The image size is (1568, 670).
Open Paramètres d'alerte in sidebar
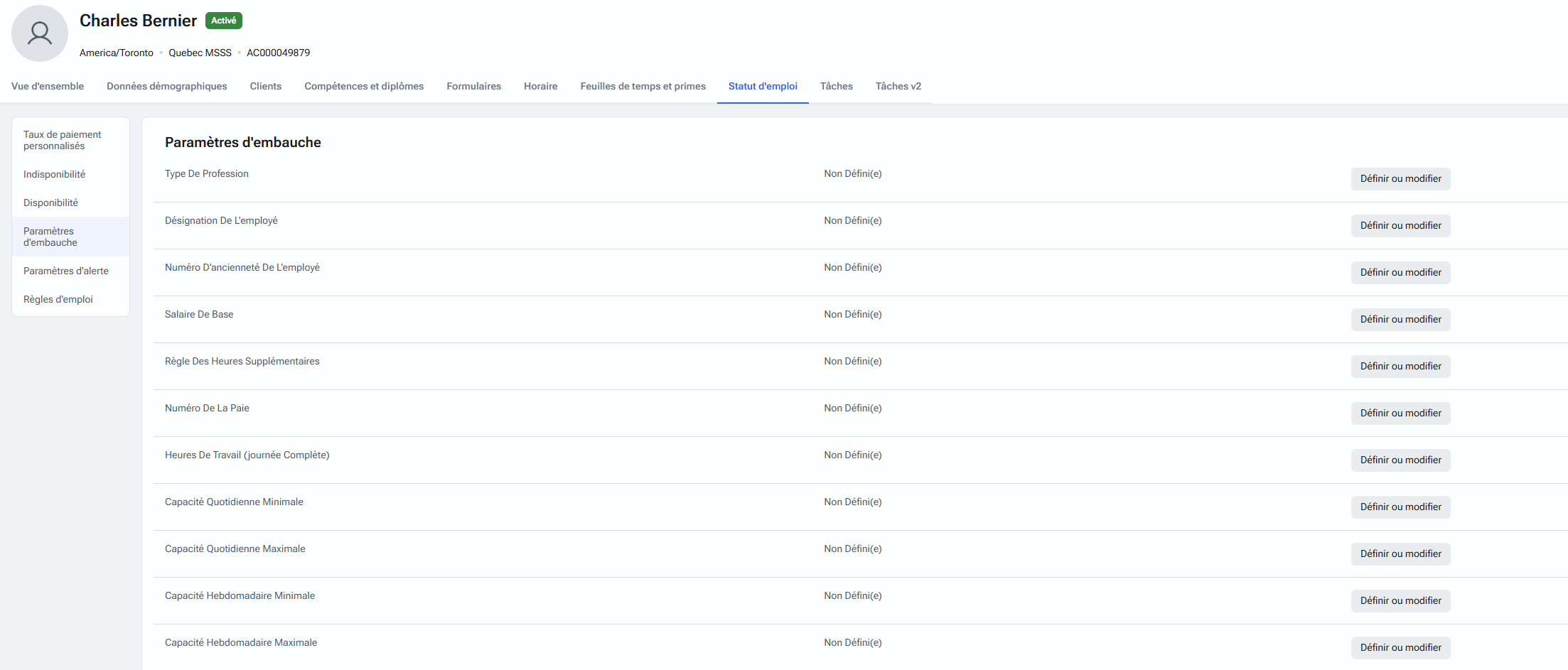click(x=66, y=271)
